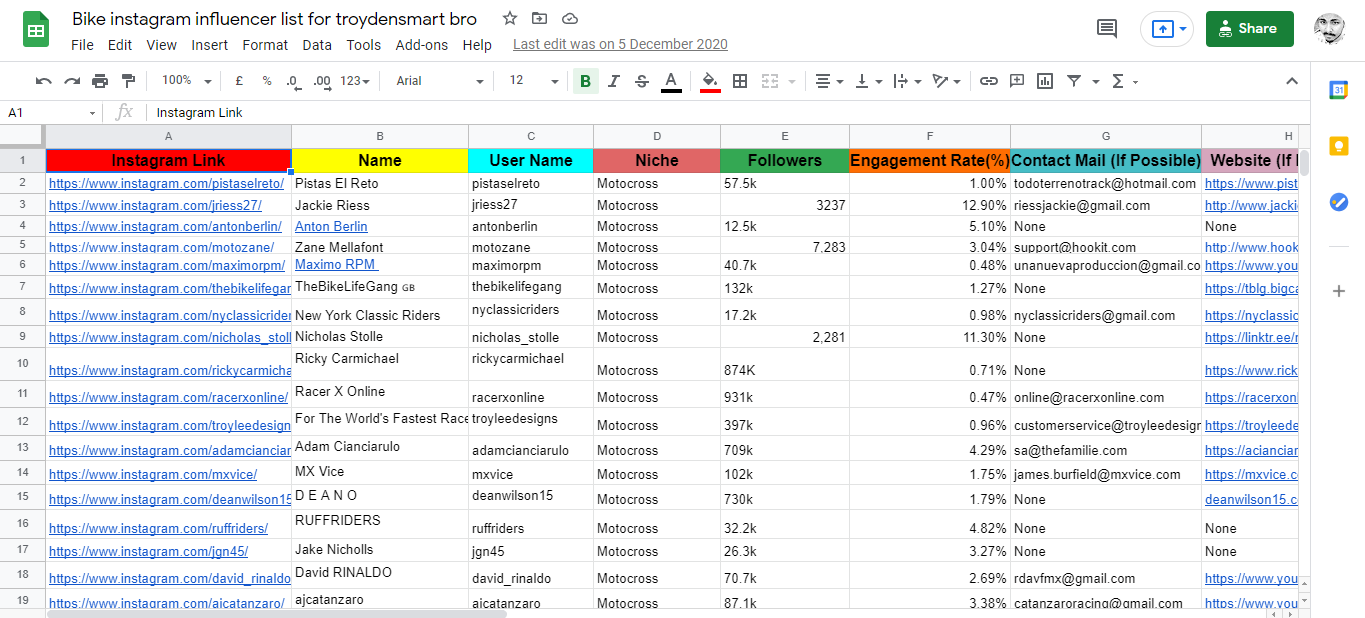Click the green Share button
This screenshot has height=618, width=1365.
[1249, 29]
